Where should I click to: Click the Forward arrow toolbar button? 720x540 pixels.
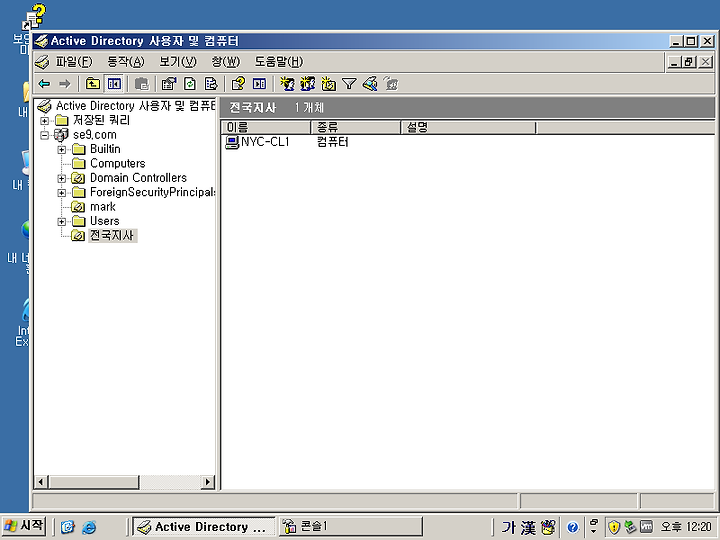coord(65,84)
